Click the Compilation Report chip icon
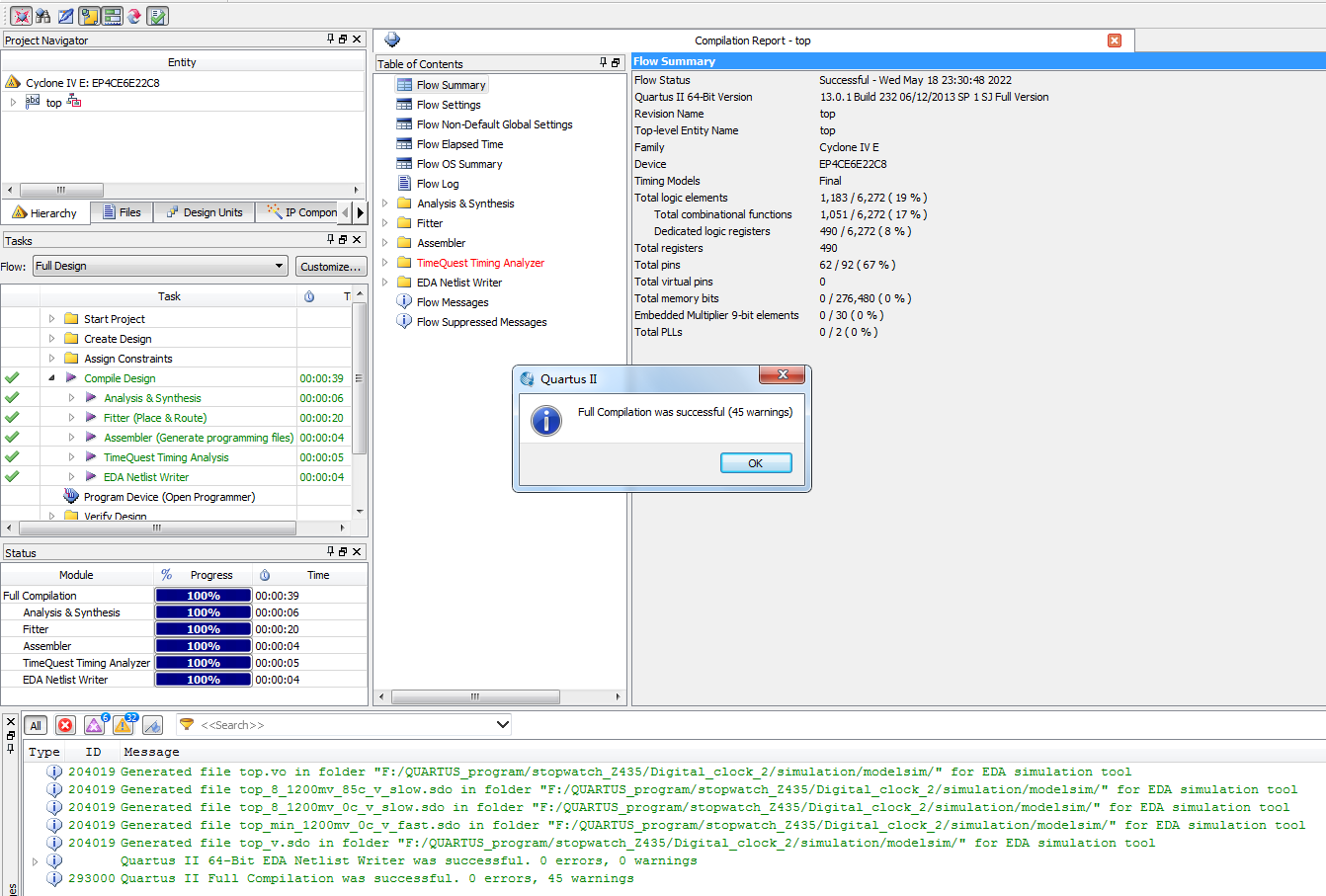Viewport: 1326px width, 896px height. tap(392, 40)
